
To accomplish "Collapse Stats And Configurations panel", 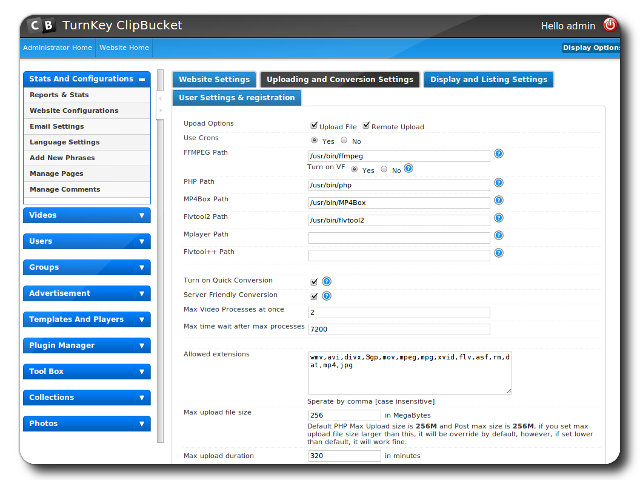I will tap(142, 79).
